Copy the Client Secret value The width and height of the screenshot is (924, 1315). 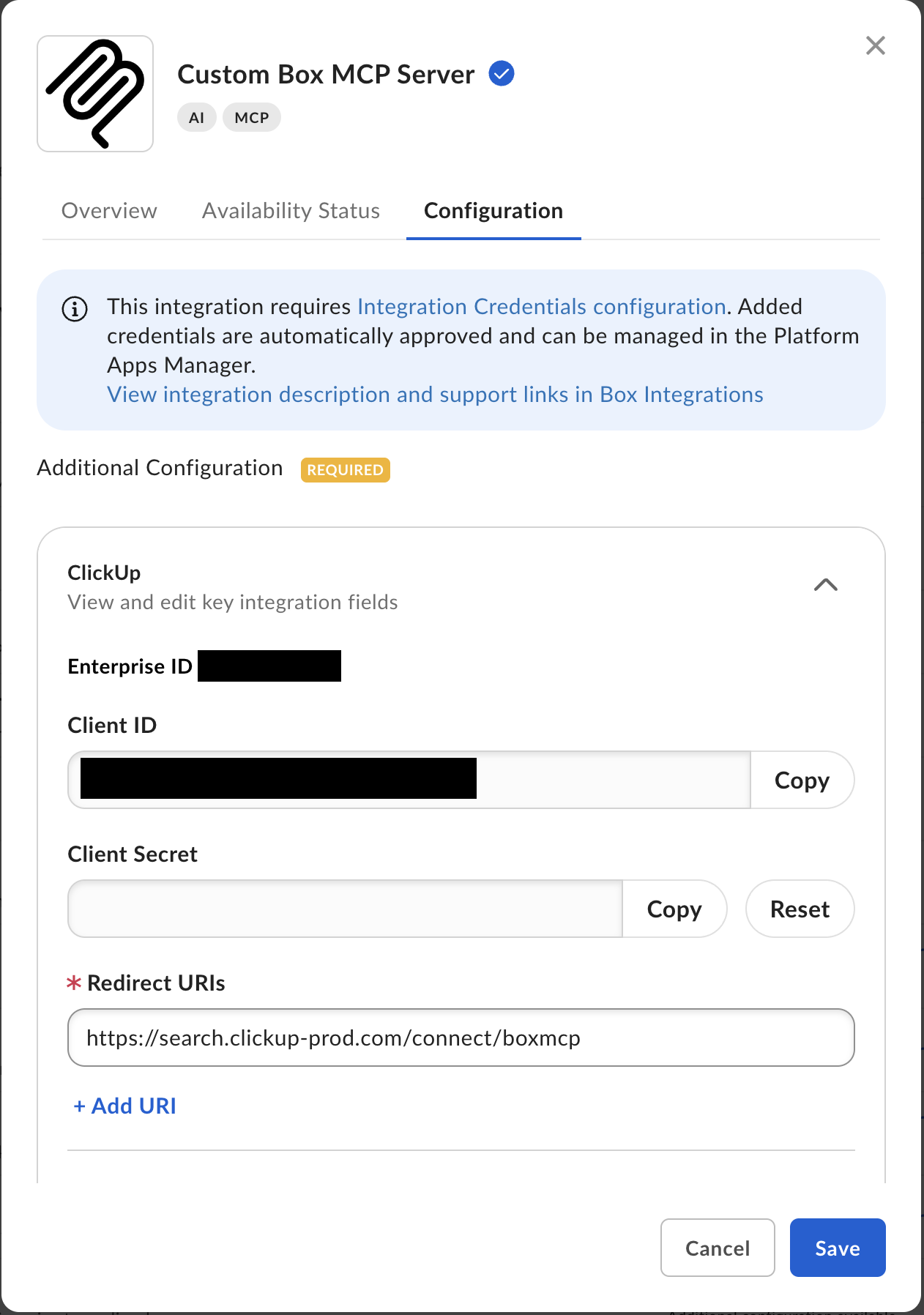click(x=674, y=909)
